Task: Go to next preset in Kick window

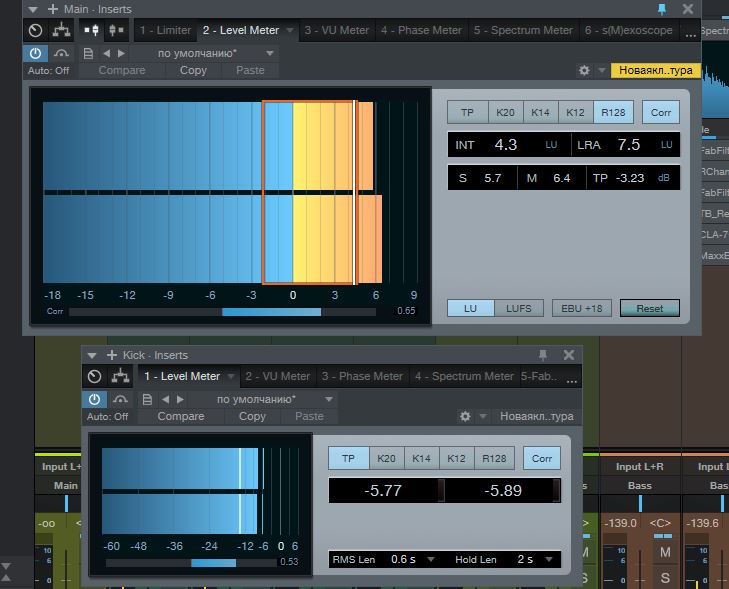Action: [180, 399]
